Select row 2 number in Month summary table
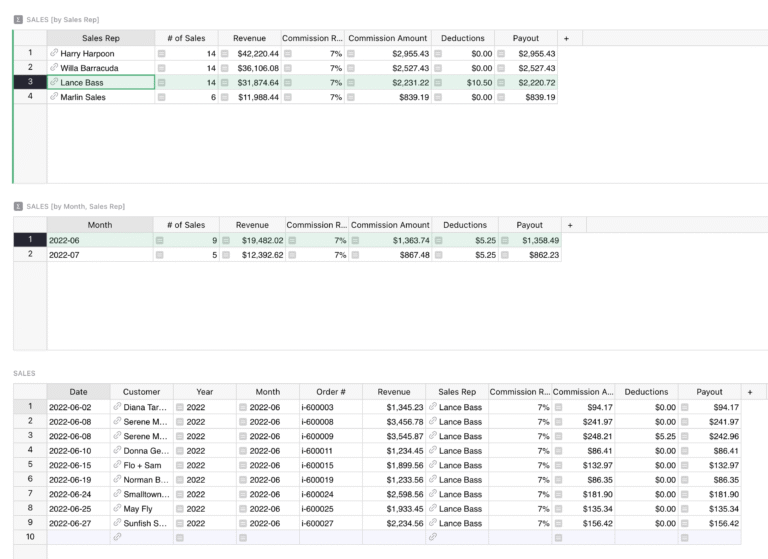 tap(30, 254)
